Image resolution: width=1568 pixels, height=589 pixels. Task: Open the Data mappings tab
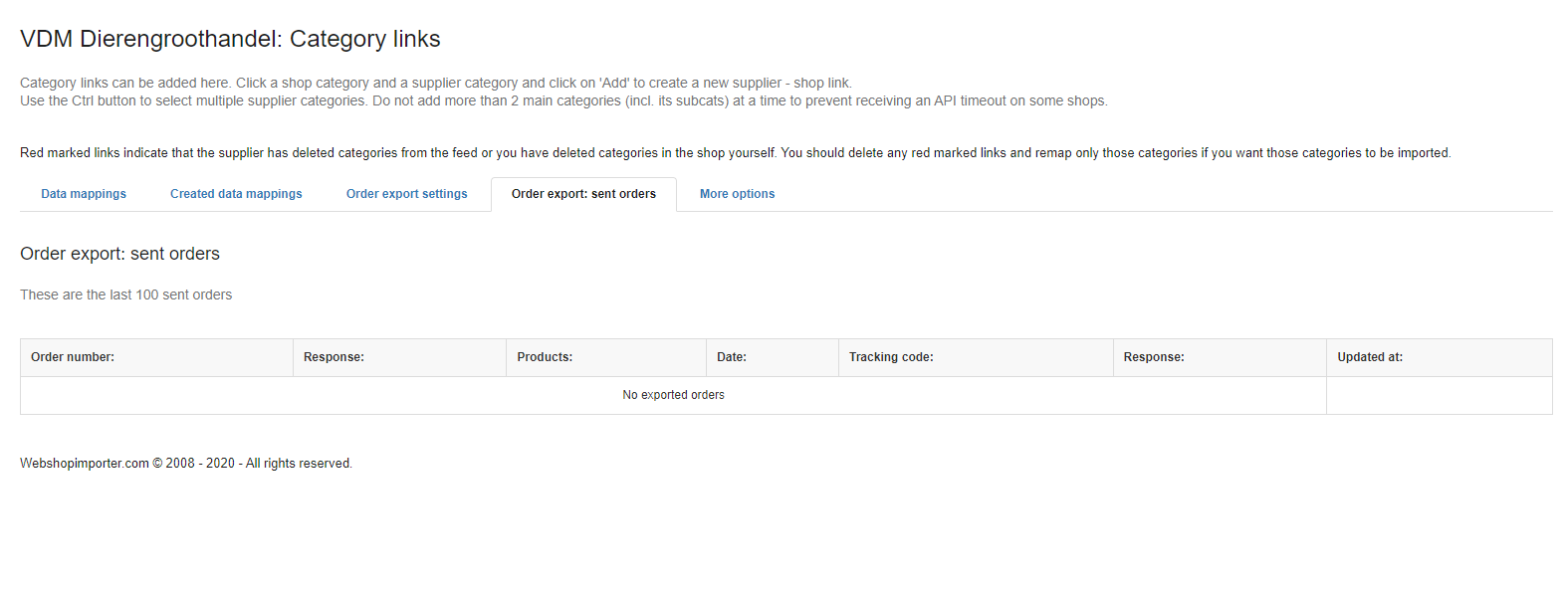point(84,194)
